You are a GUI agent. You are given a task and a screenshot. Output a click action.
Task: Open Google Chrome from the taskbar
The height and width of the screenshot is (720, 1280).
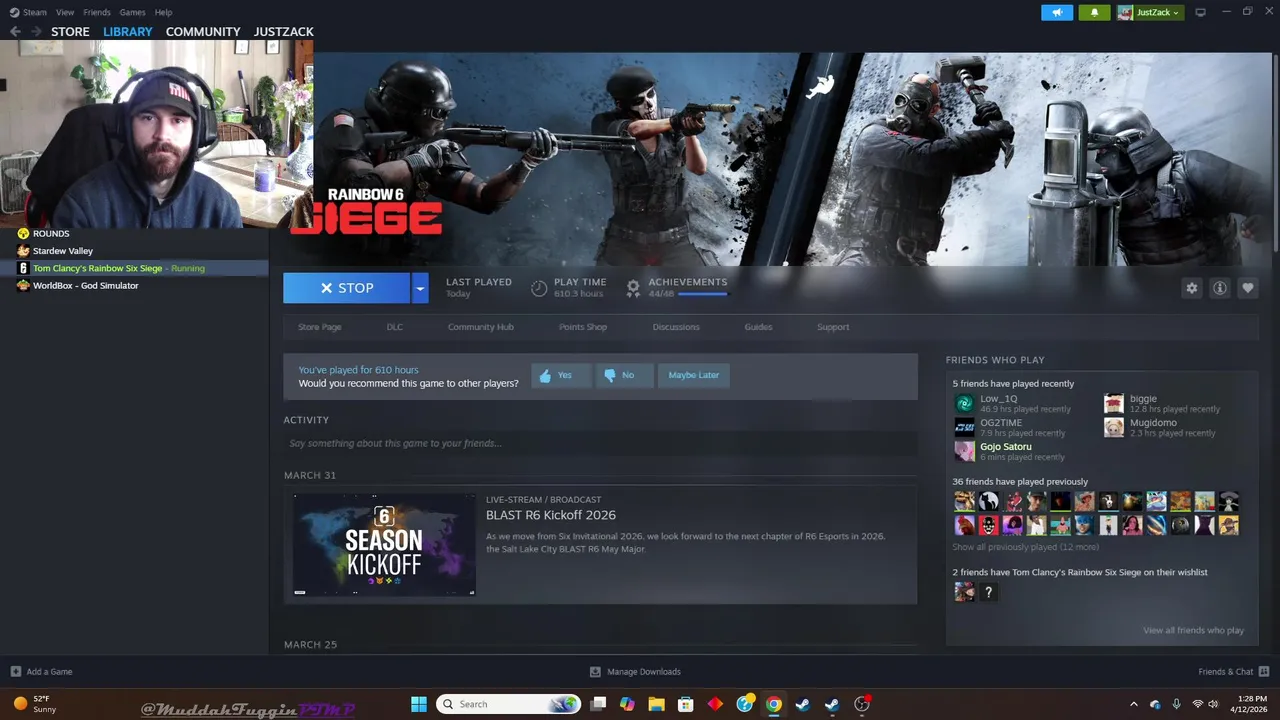click(x=773, y=704)
